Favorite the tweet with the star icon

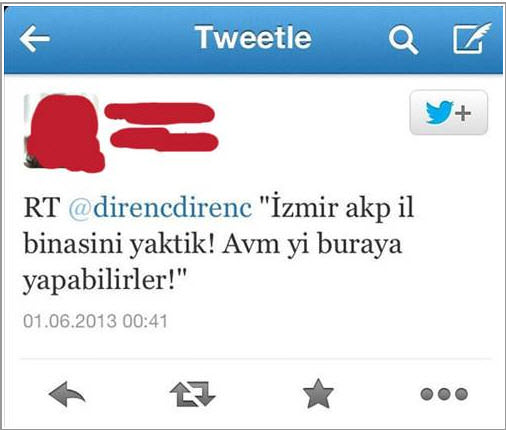pyautogui.click(x=318, y=394)
